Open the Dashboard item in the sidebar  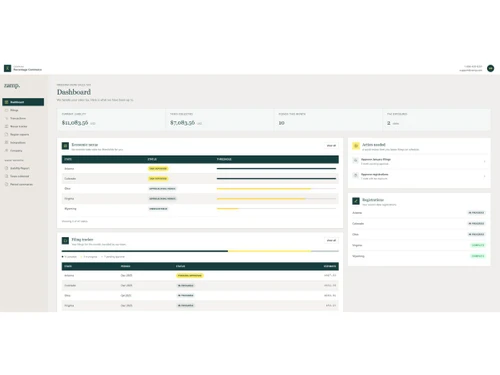click(23, 102)
